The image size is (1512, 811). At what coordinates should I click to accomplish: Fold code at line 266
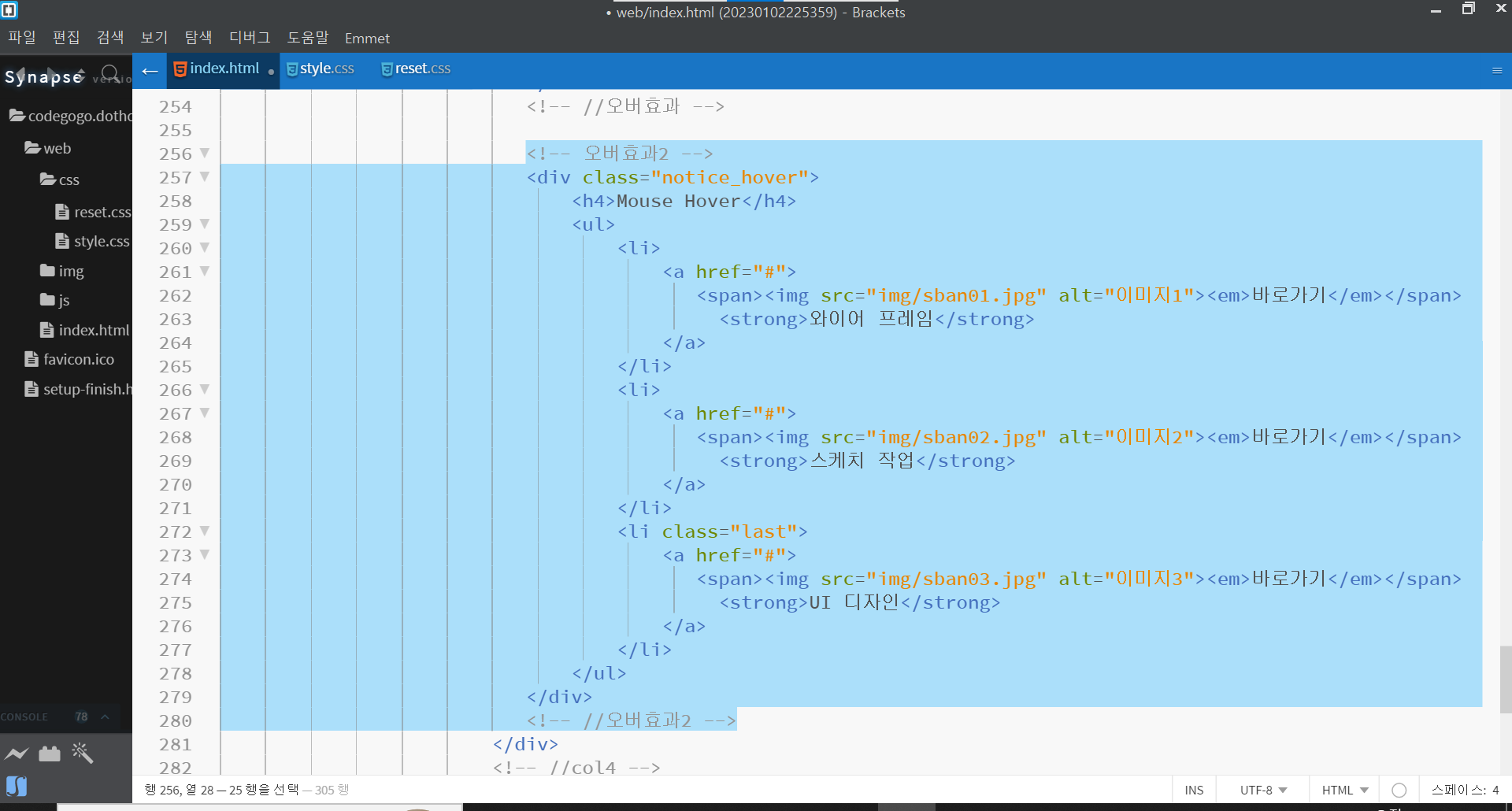point(205,389)
